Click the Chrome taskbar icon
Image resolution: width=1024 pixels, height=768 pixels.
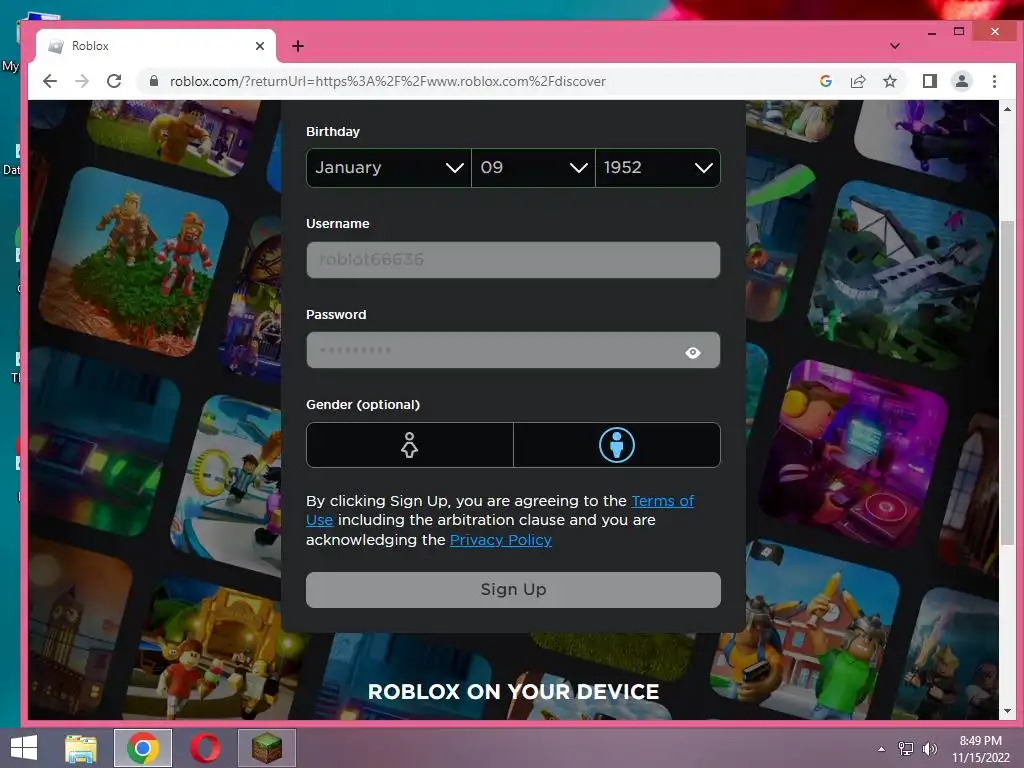[143, 748]
